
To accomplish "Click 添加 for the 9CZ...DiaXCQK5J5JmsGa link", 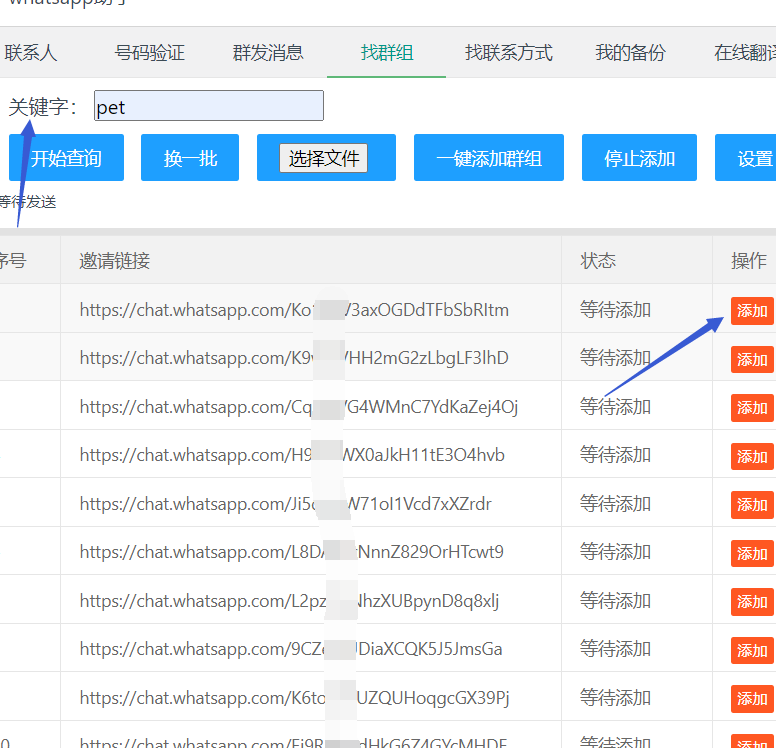I will [x=752, y=650].
